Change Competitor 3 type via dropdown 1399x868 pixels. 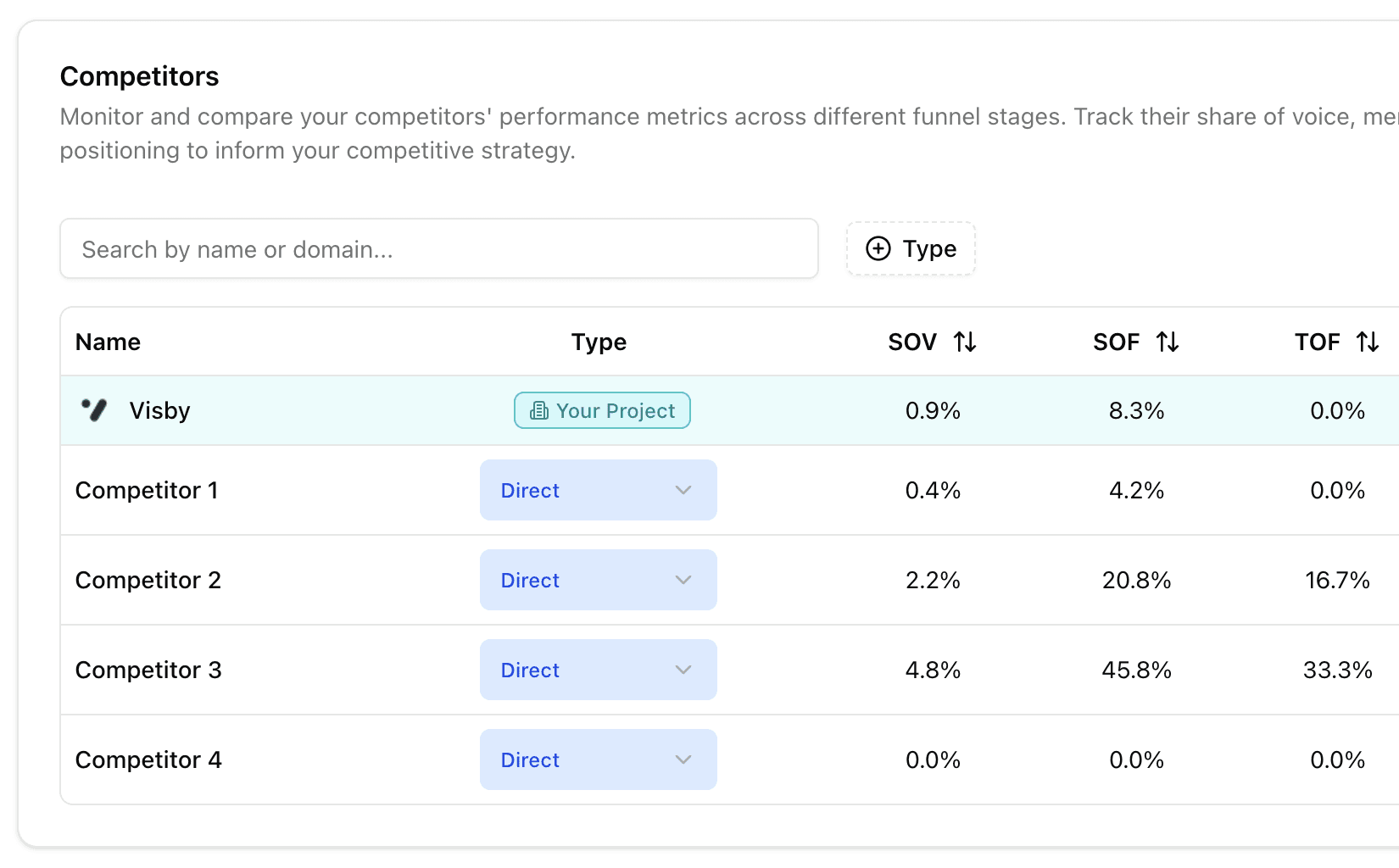point(598,670)
